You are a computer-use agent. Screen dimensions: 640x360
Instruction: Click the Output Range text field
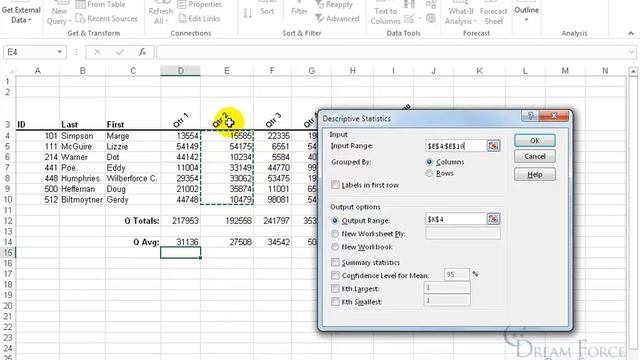[456, 219]
